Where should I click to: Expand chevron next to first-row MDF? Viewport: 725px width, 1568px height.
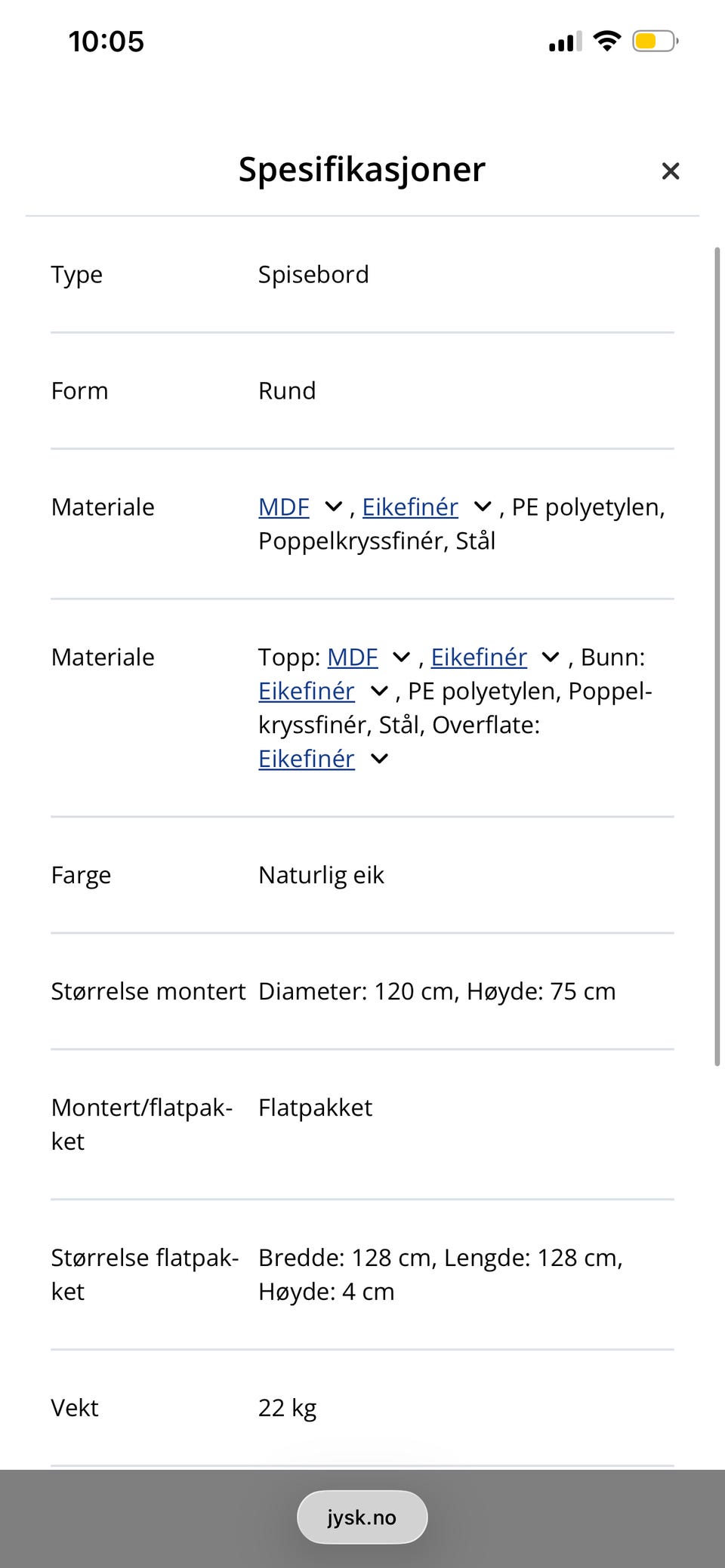[x=333, y=507]
